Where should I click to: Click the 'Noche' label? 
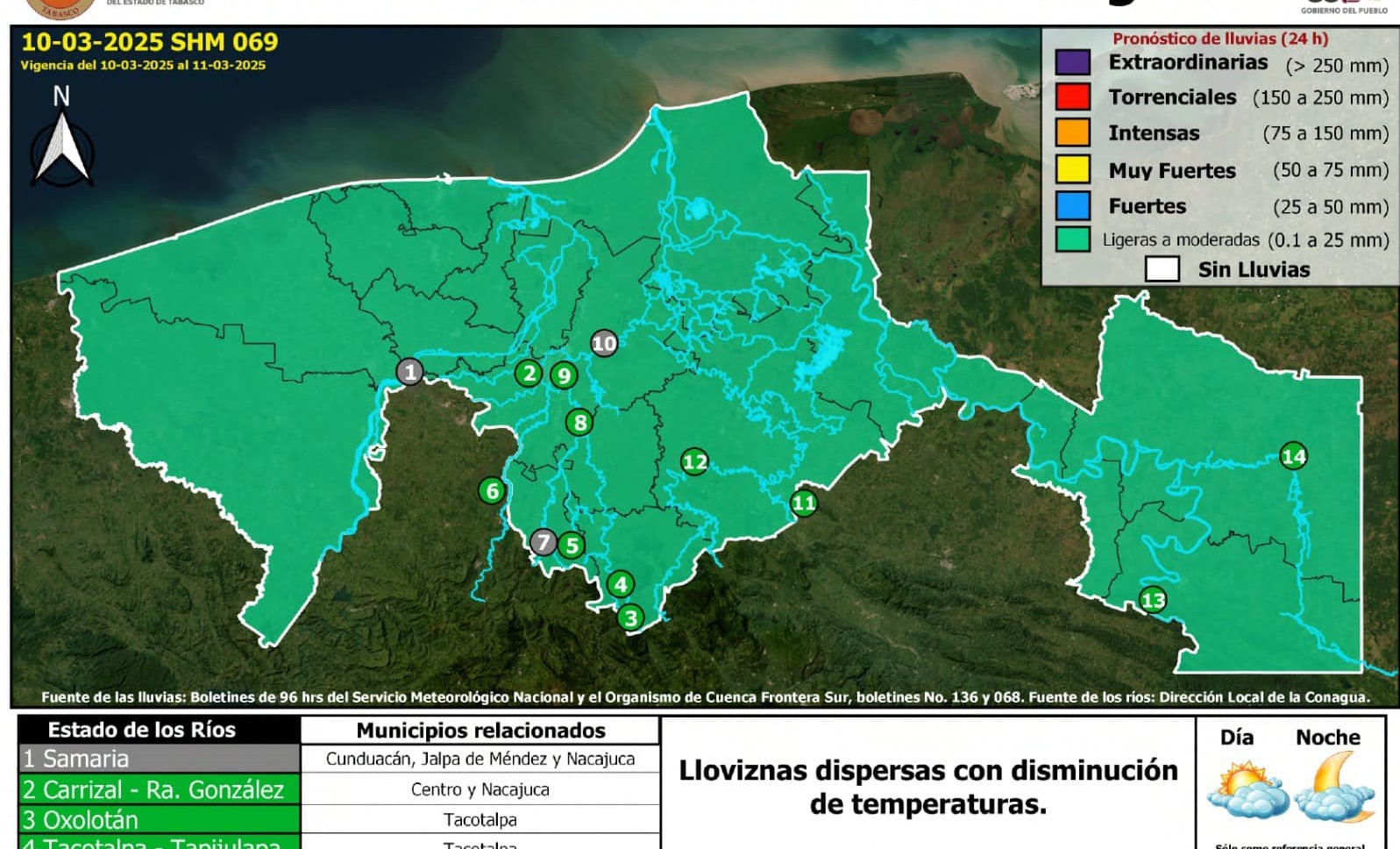tap(1328, 738)
